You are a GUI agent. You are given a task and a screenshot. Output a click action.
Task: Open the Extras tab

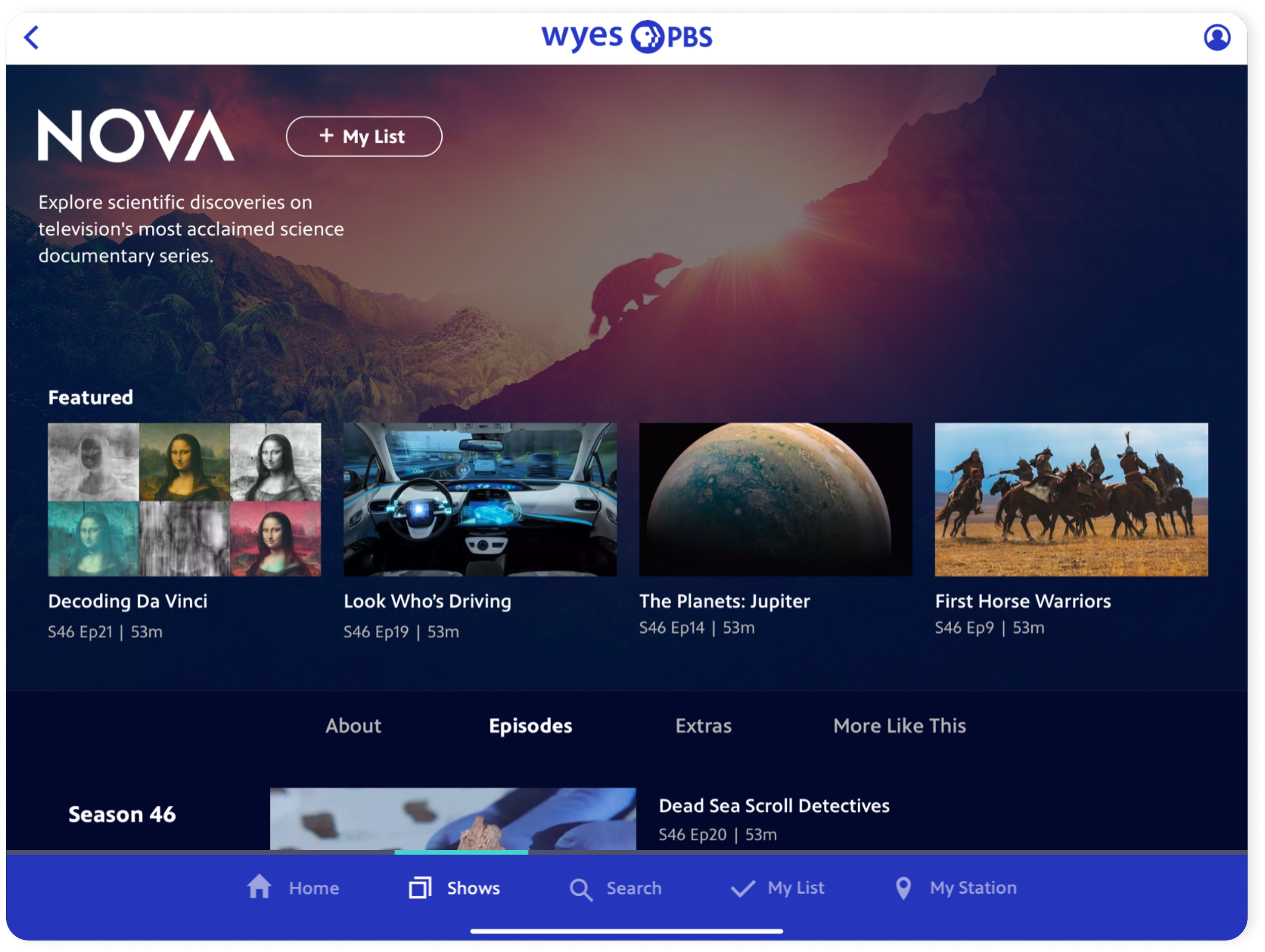tap(703, 725)
